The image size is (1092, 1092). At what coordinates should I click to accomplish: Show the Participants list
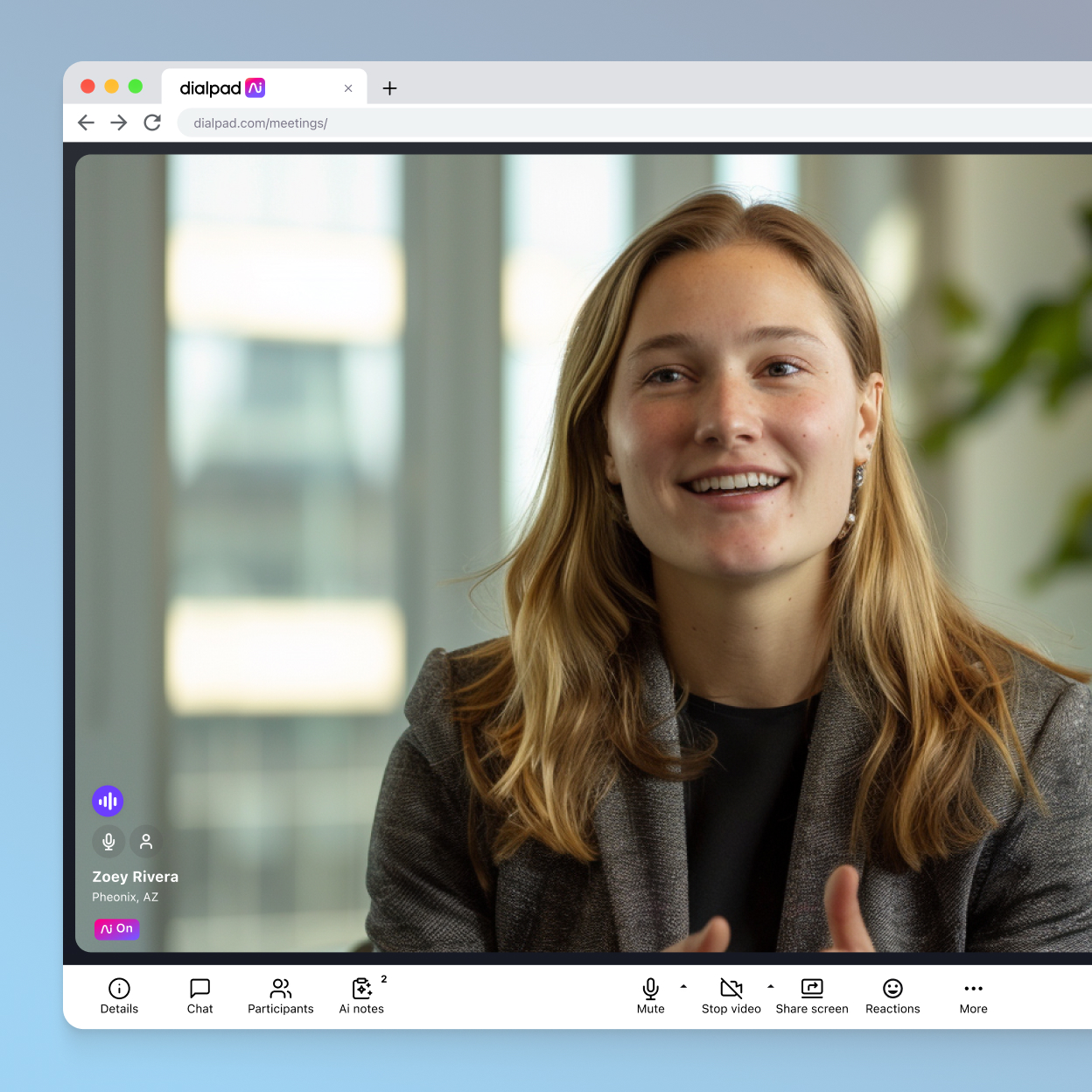tap(280, 996)
